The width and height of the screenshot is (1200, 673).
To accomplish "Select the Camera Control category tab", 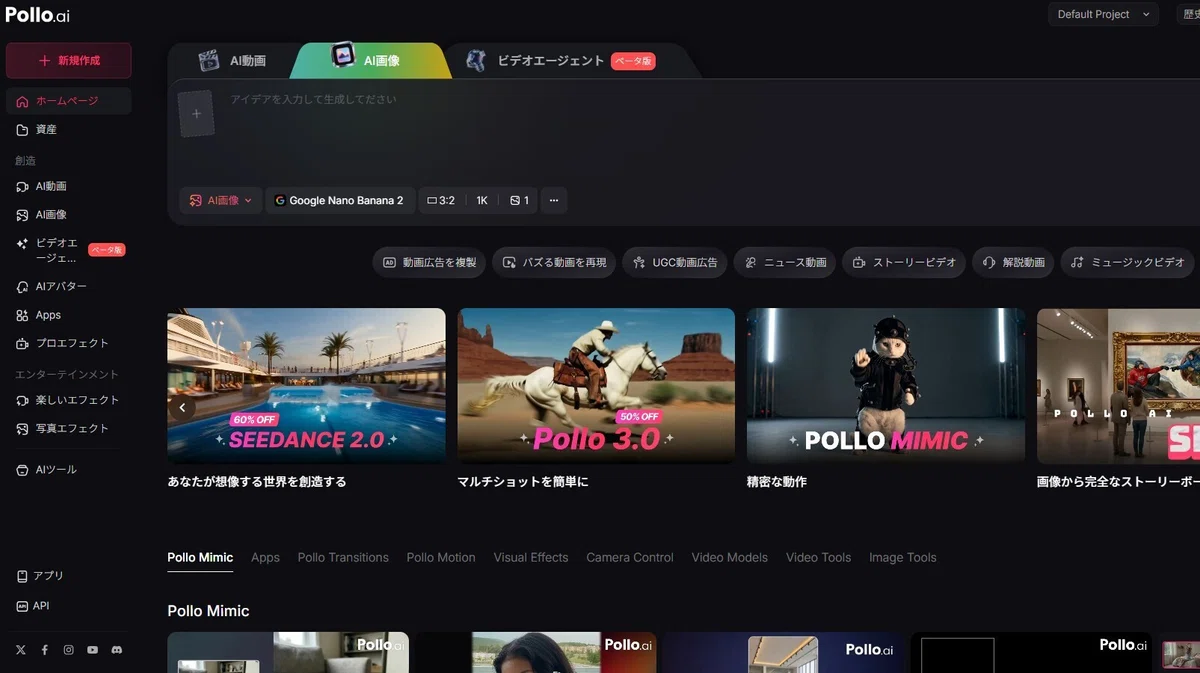I will [x=630, y=558].
